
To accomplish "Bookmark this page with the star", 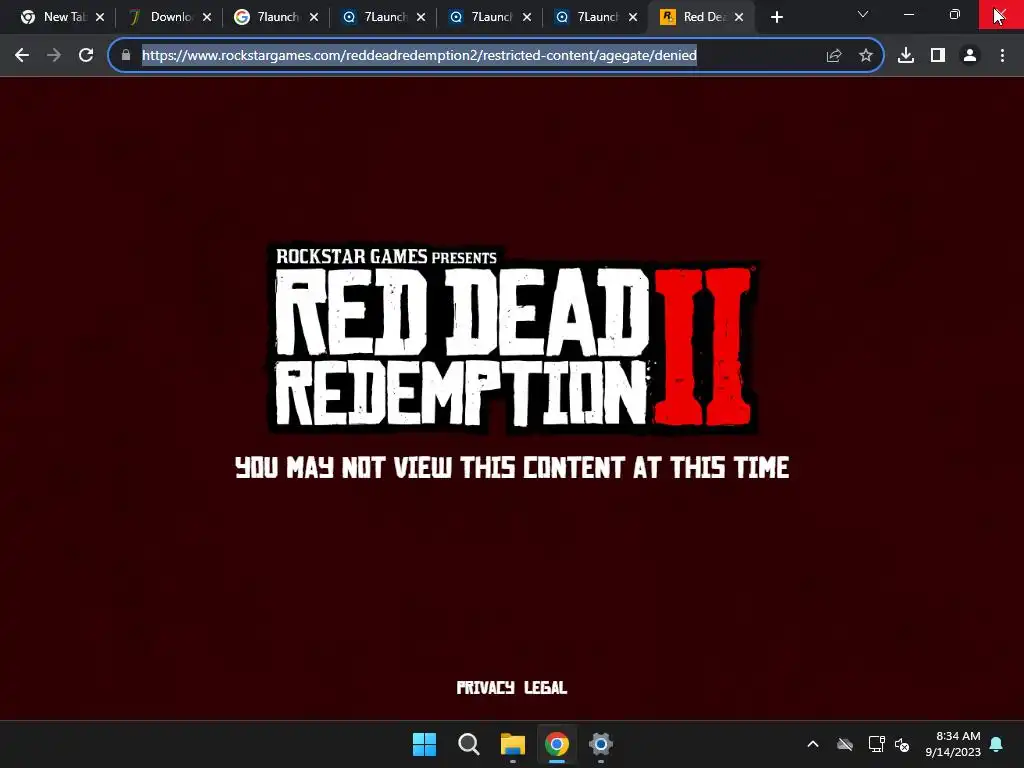I will [x=865, y=56].
